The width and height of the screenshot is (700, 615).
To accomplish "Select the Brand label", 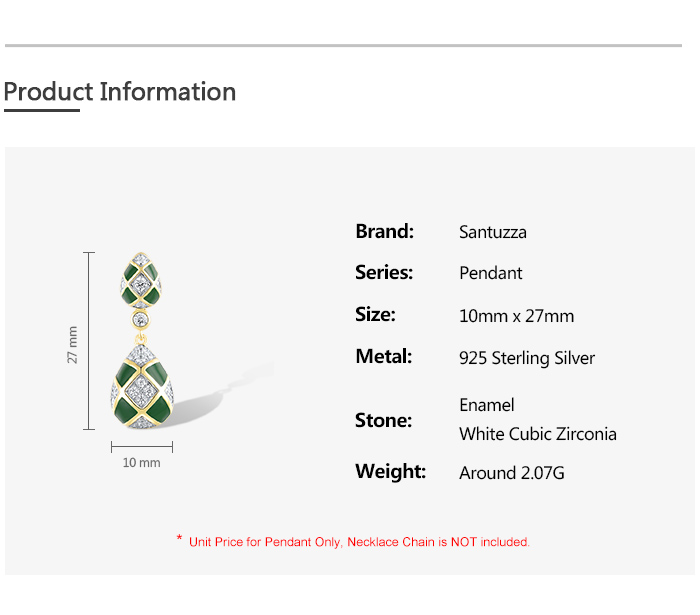I will click(384, 232).
